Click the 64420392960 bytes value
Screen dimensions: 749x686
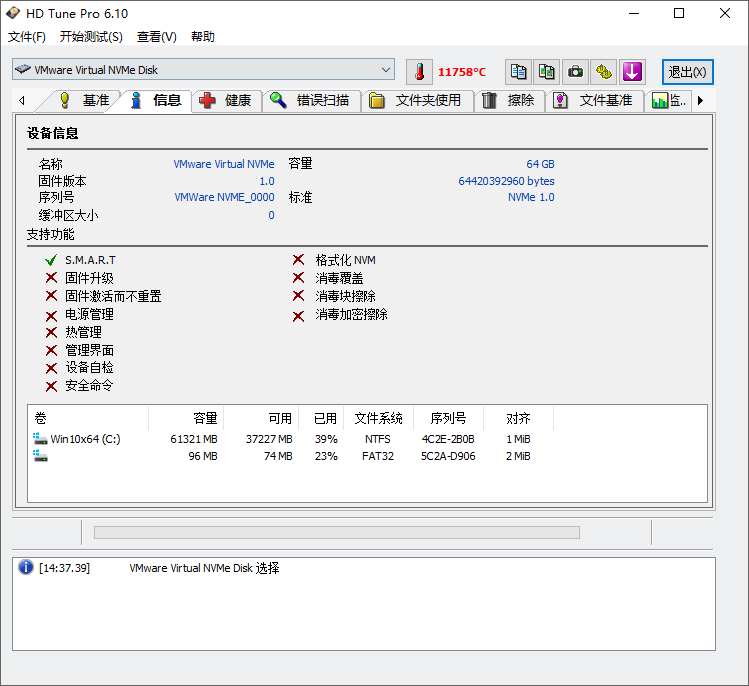coord(506,181)
